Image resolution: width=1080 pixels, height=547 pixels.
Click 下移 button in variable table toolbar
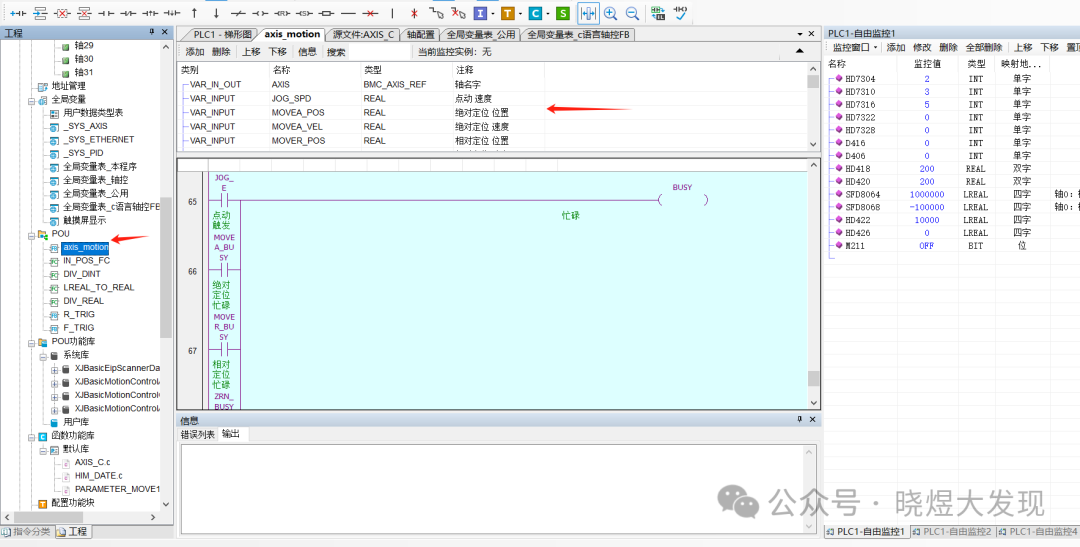click(278, 52)
